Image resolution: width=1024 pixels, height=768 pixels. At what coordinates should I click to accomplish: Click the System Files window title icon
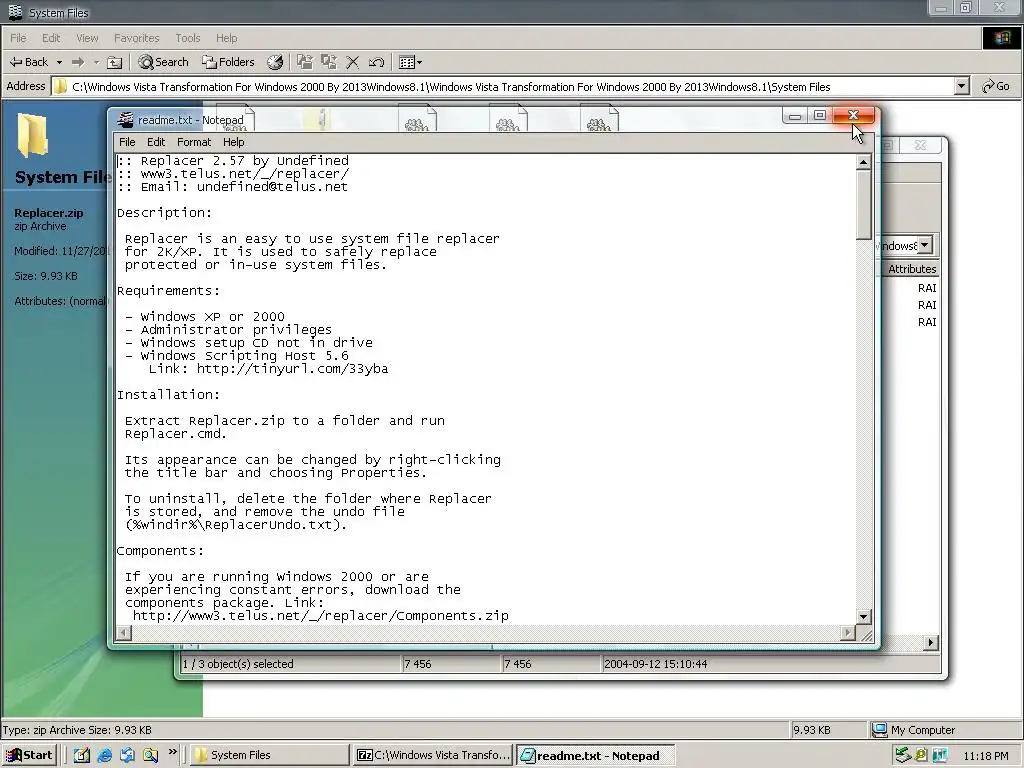coord(14,12)
